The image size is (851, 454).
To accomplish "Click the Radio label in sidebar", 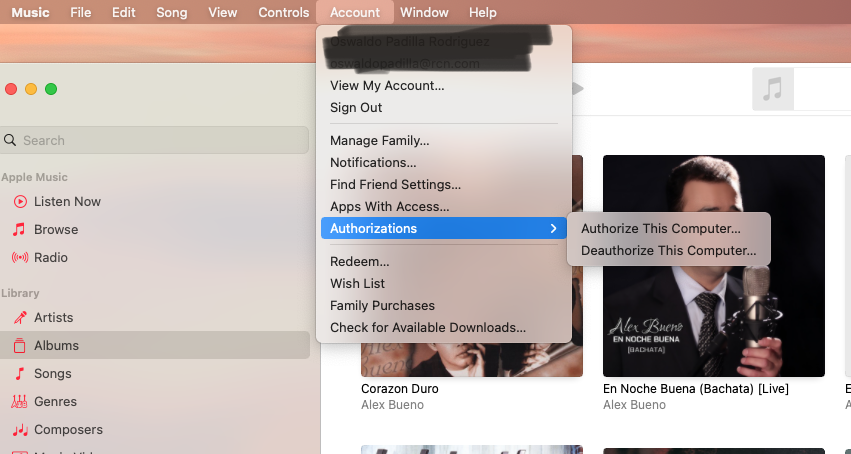I will coord(50,258).
